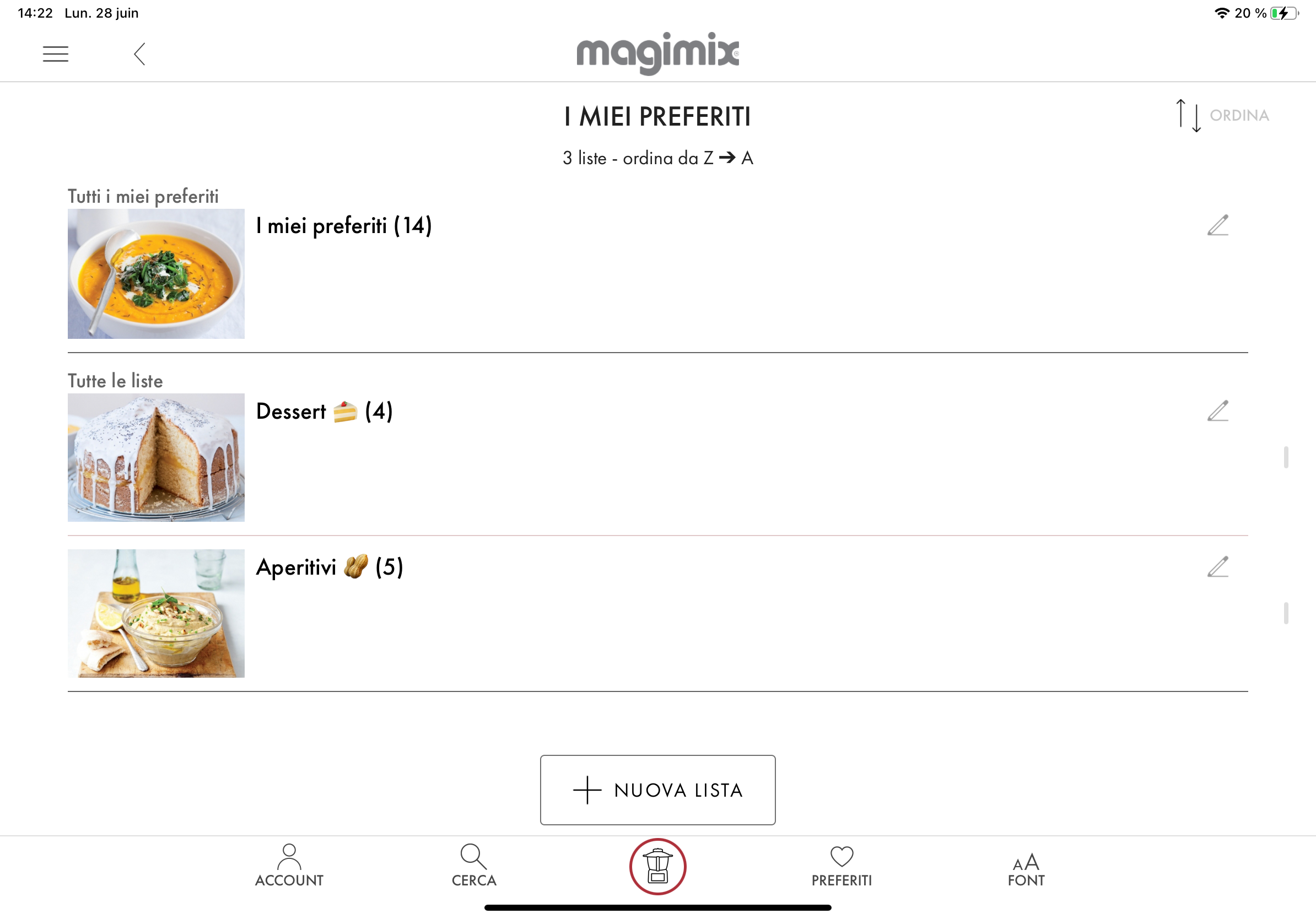
Task: Switch to the Preferiti tab
Action: (842, 866)
